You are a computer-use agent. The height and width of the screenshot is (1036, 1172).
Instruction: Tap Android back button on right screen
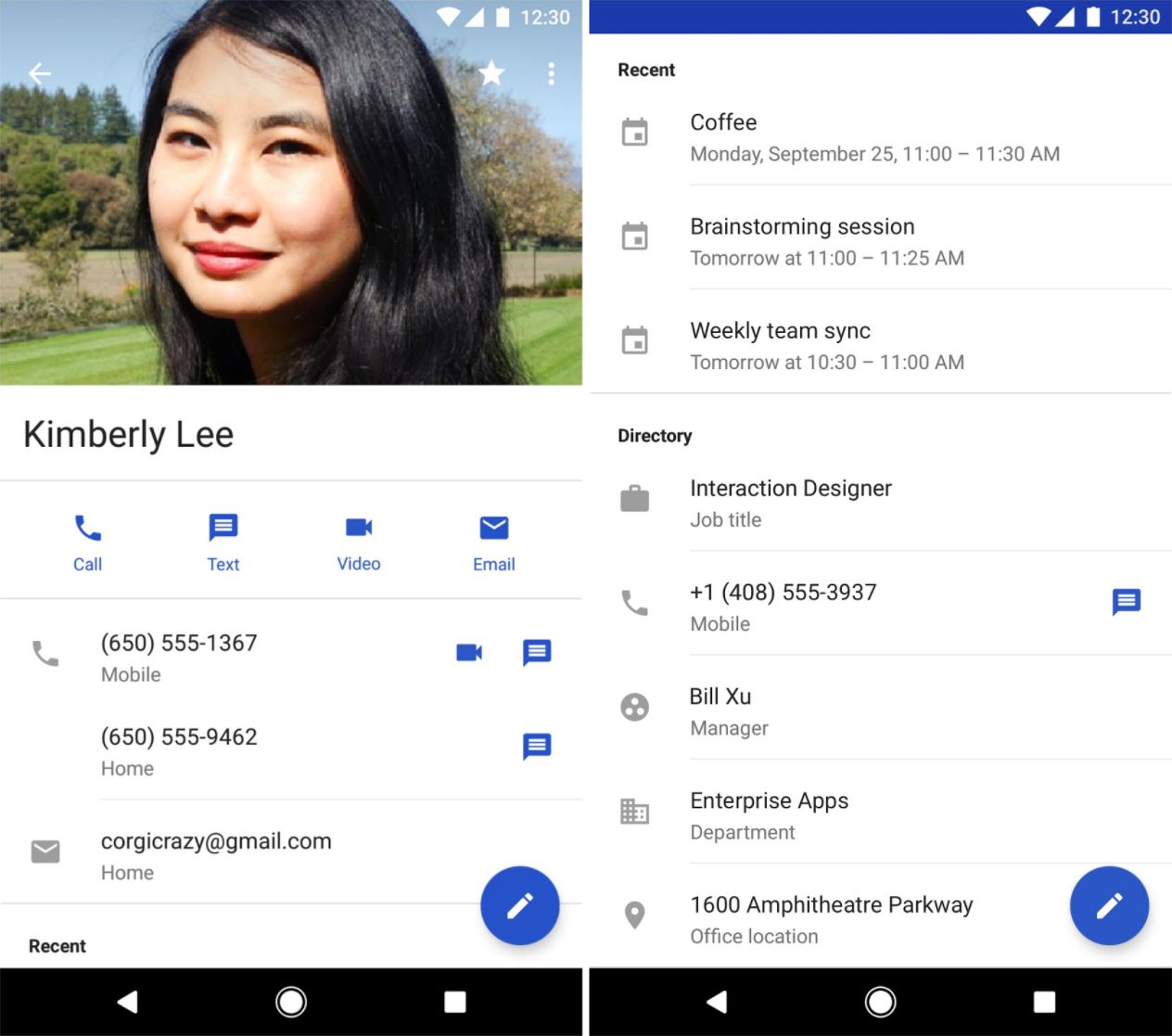717,1002
